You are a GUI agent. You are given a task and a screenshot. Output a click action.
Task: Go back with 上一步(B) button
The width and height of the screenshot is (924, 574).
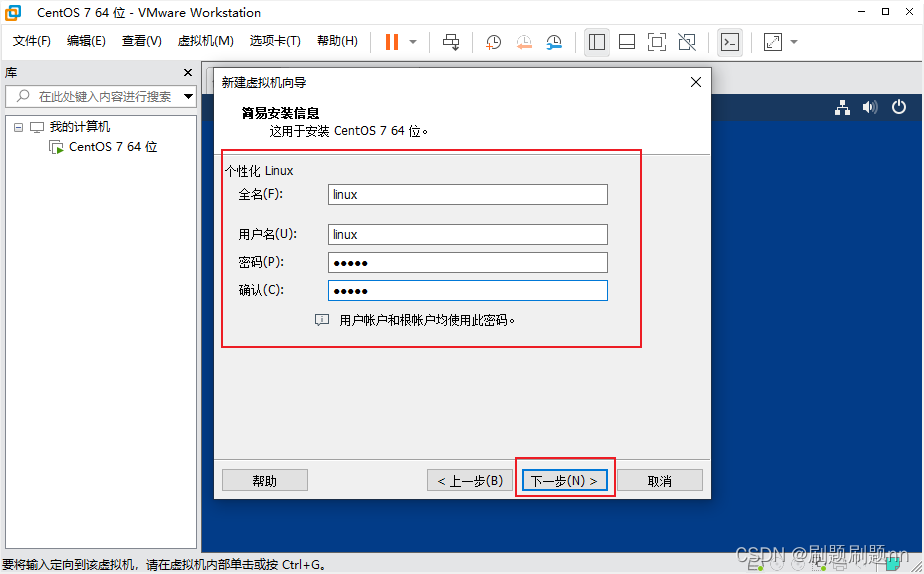[470, 481]
